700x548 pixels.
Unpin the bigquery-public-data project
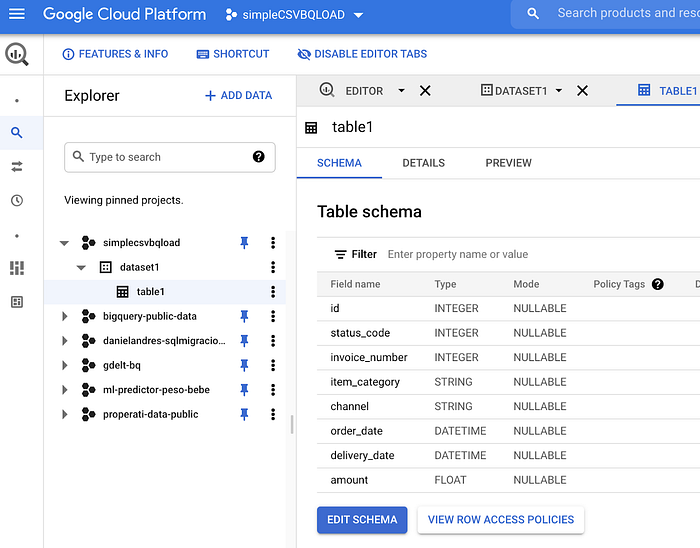244,316
